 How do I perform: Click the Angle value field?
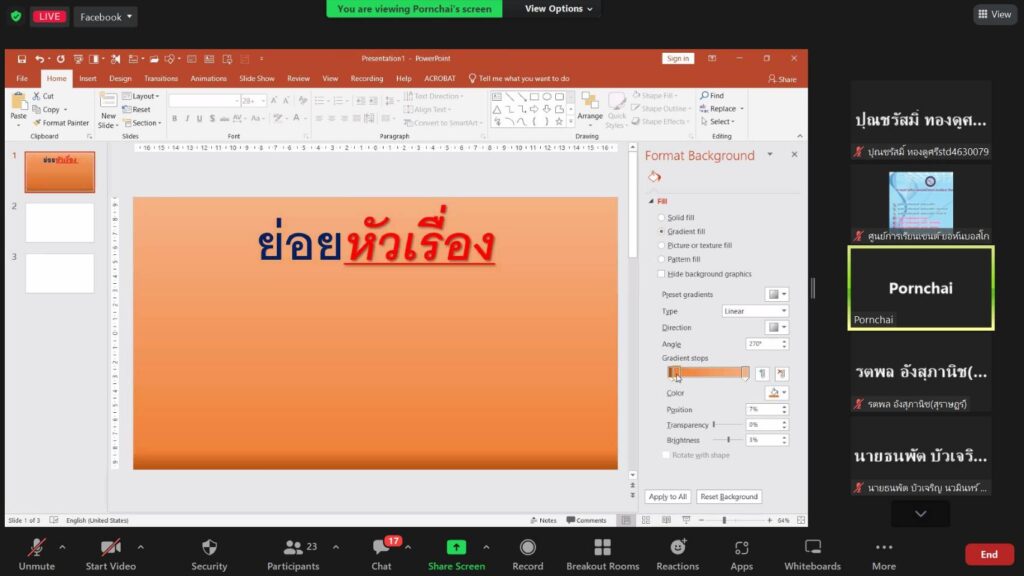763,344
